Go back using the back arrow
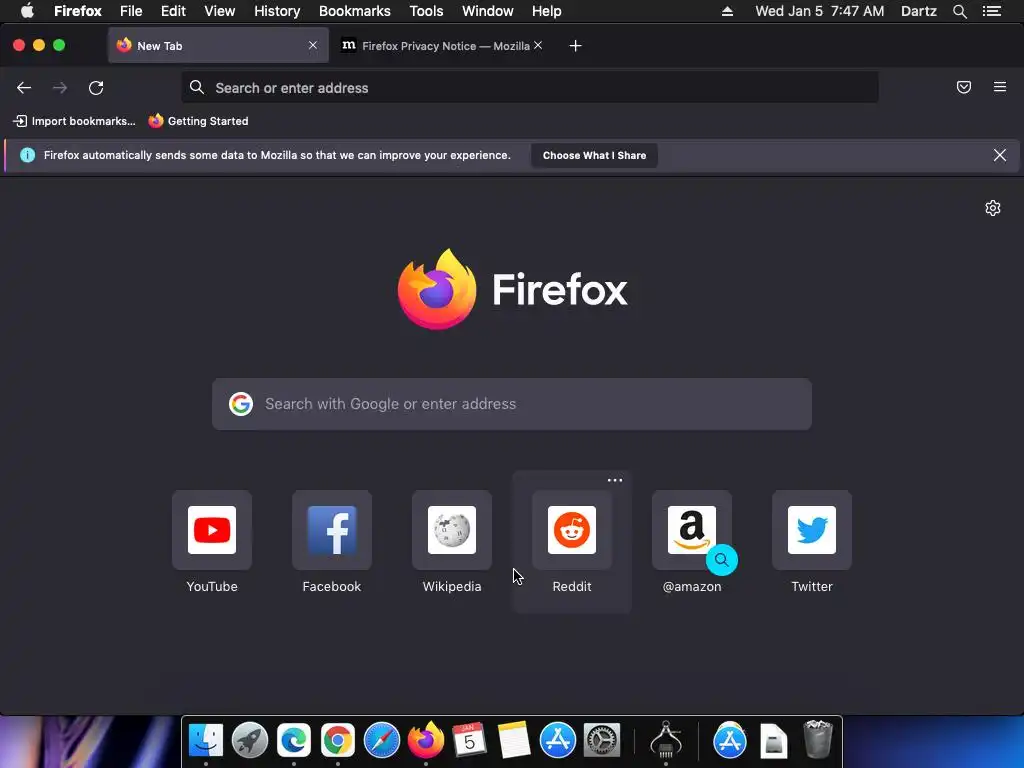1024x768 pixels. (24, 88)
